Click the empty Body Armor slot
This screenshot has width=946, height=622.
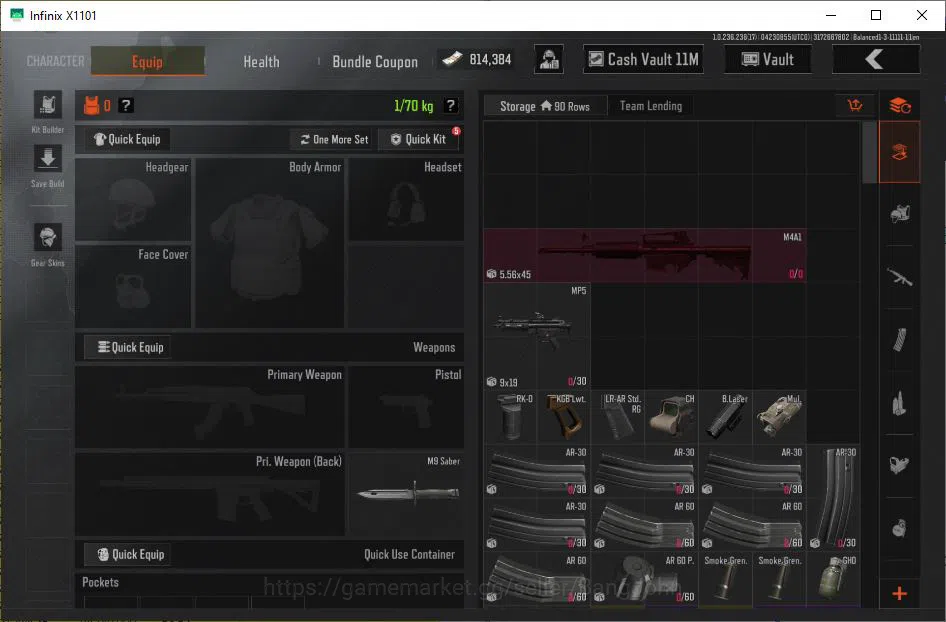270,243
